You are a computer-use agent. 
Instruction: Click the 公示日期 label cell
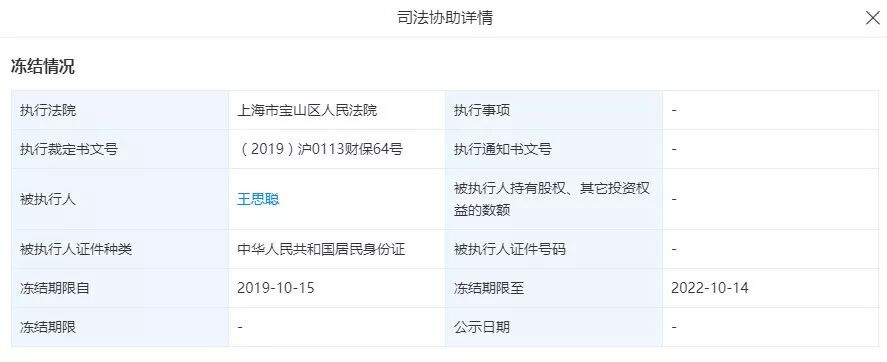click(554, 327)
